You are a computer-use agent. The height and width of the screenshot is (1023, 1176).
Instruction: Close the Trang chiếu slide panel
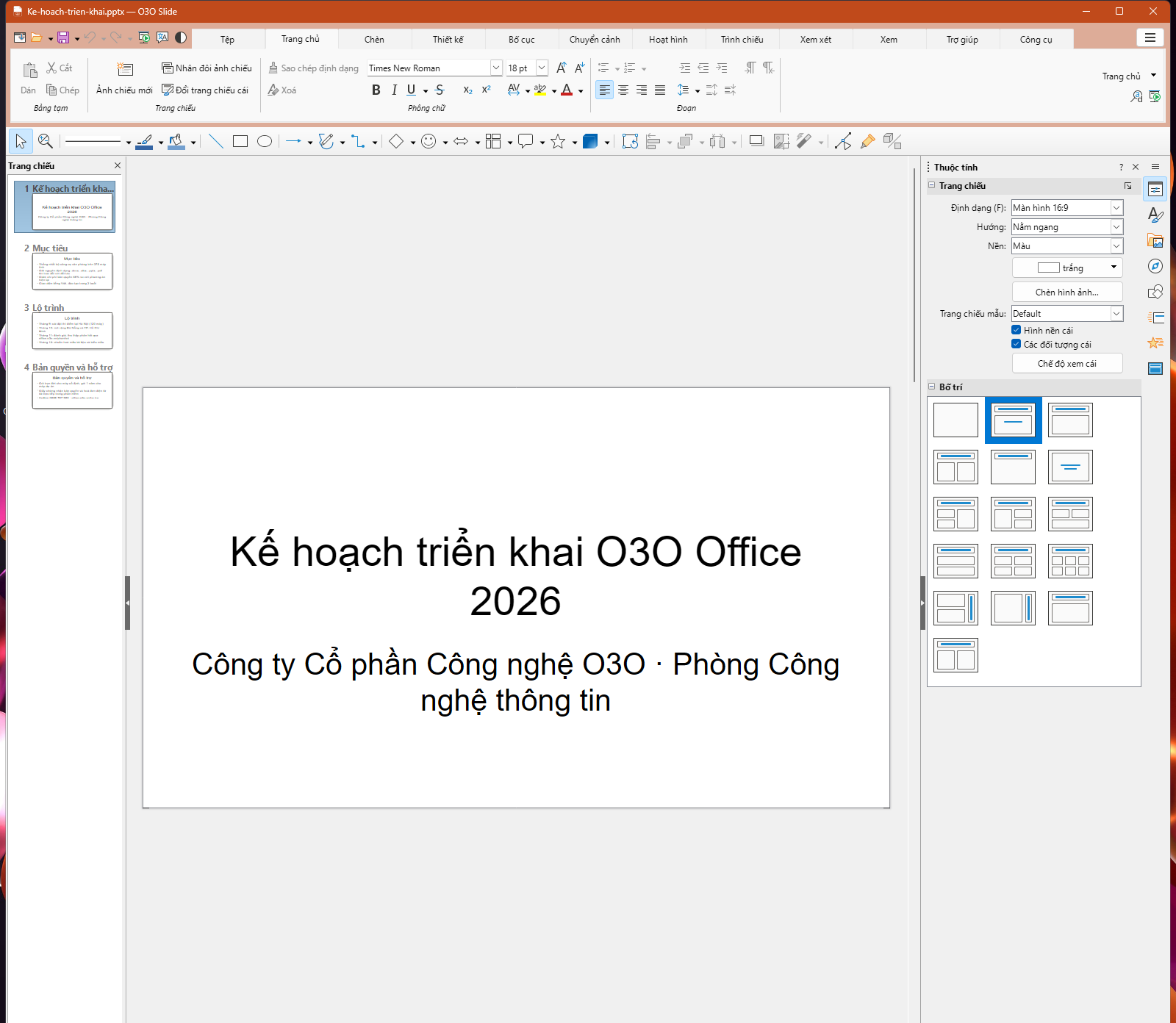[118, 165]
